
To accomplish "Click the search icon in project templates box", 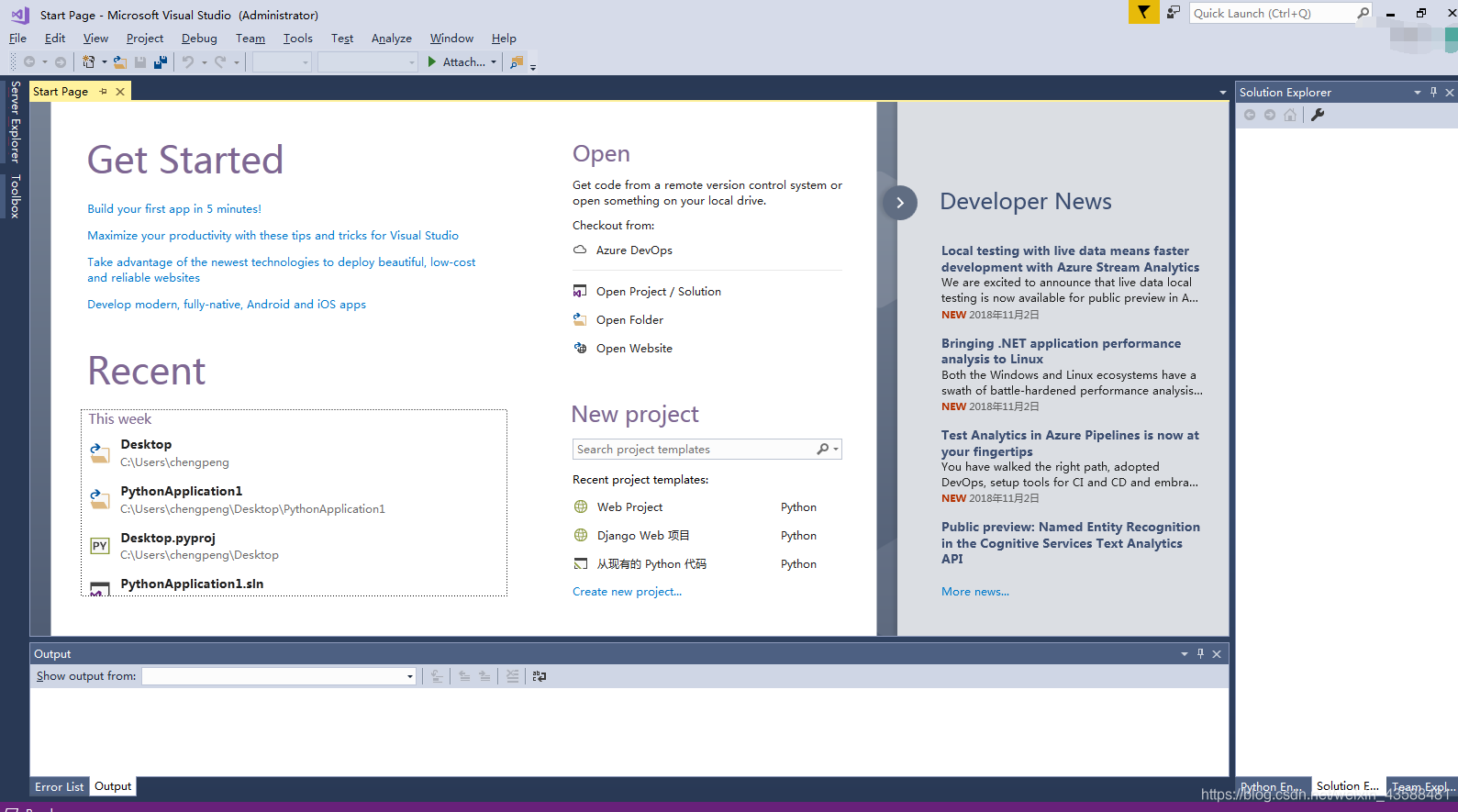I will 823,449.
